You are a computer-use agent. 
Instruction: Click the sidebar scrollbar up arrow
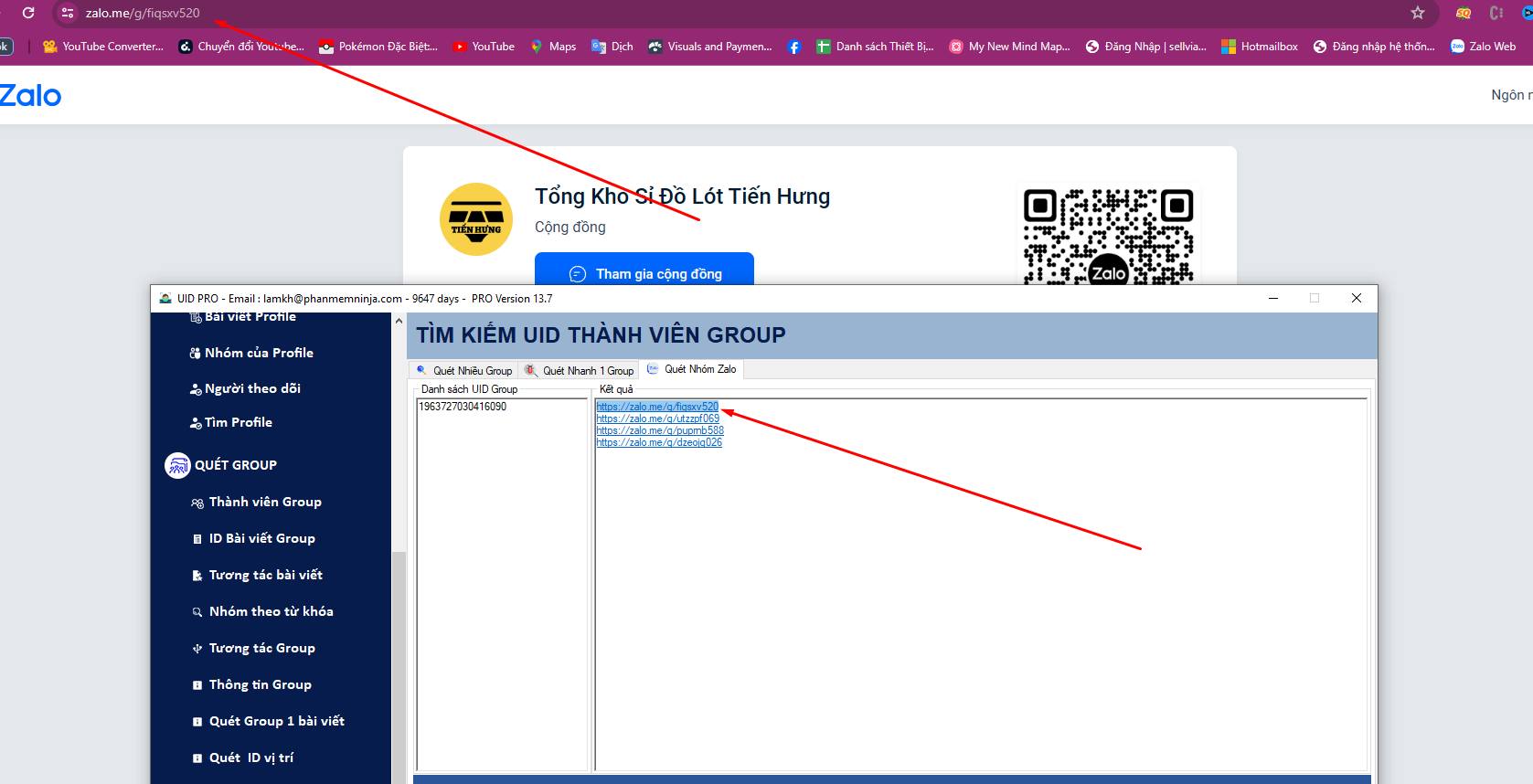click(399, 321)
